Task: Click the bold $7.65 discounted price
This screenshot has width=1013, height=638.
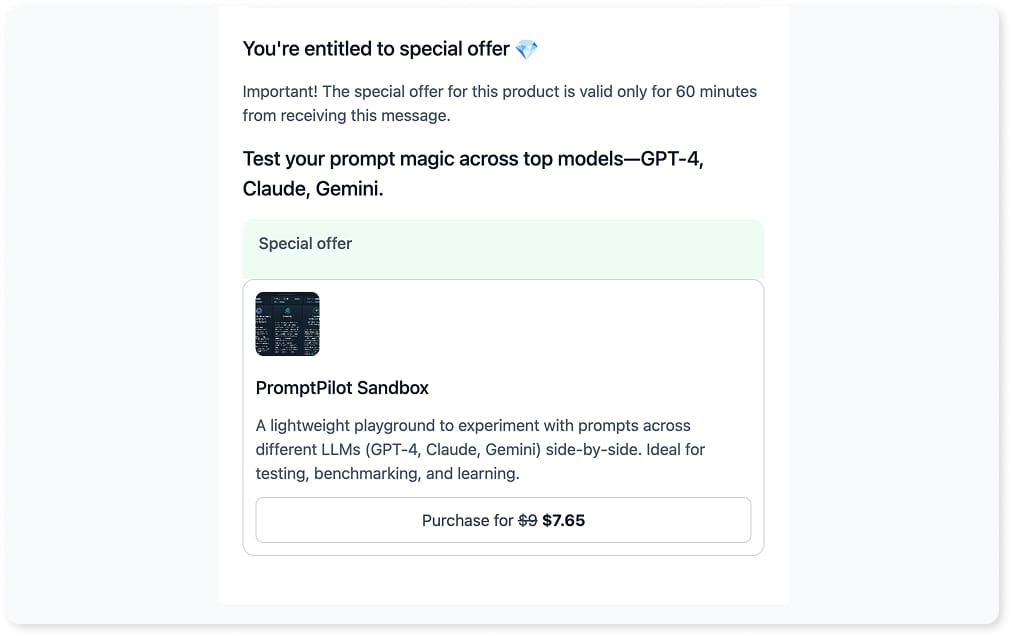Action: pyautogui.click(x=563, y=520)
